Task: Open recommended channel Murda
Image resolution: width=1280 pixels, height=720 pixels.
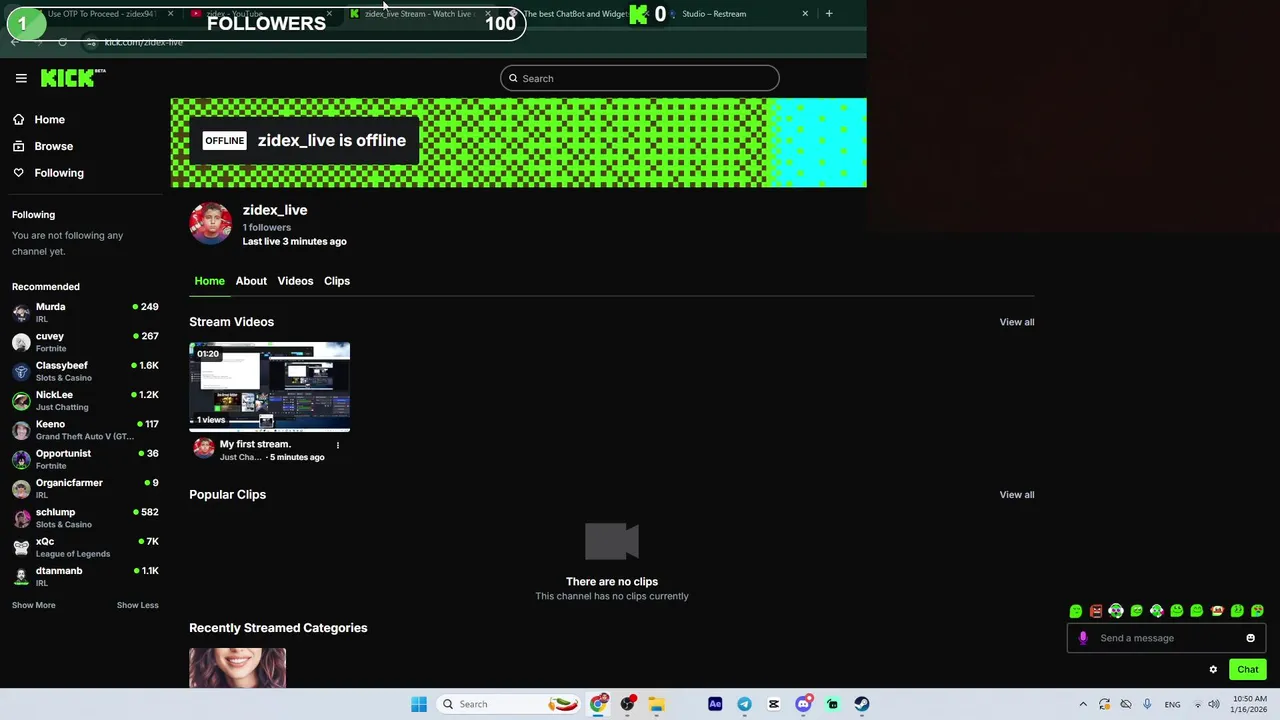Action: point(85,313)
